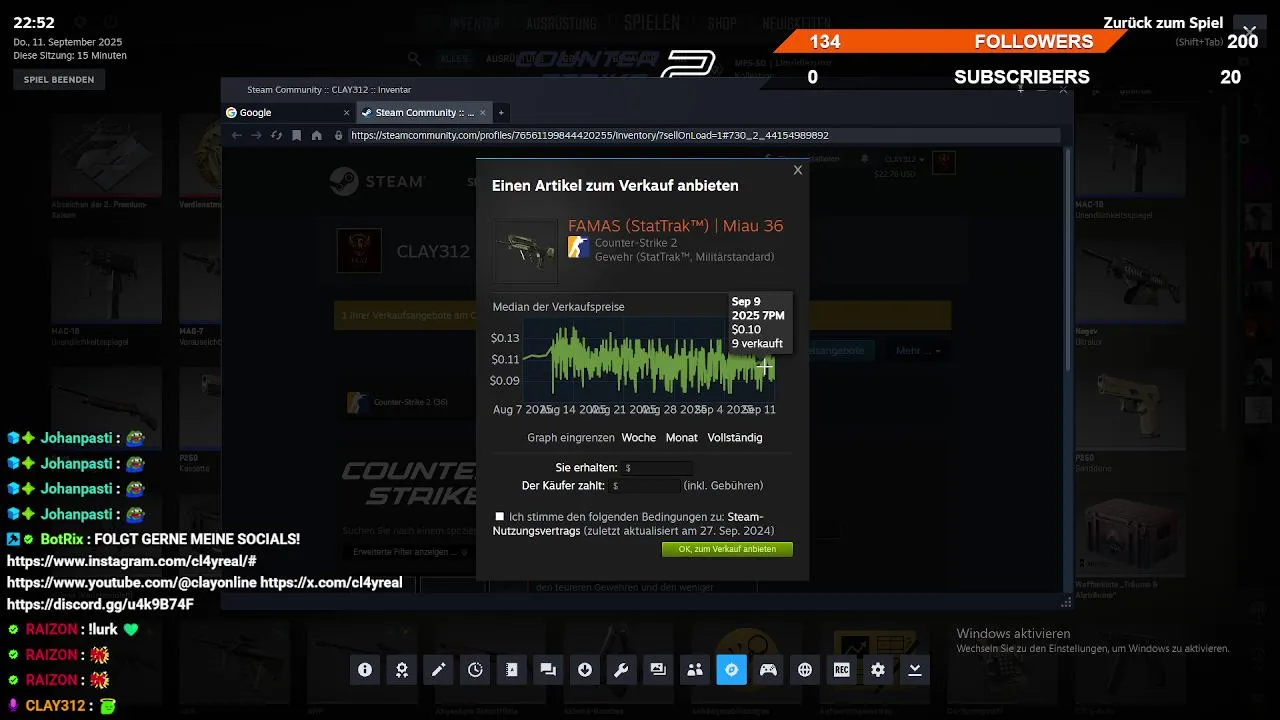Click the SPIEL BEENDEN button
Screen dimensions: 1280x720
click(59, 80)
